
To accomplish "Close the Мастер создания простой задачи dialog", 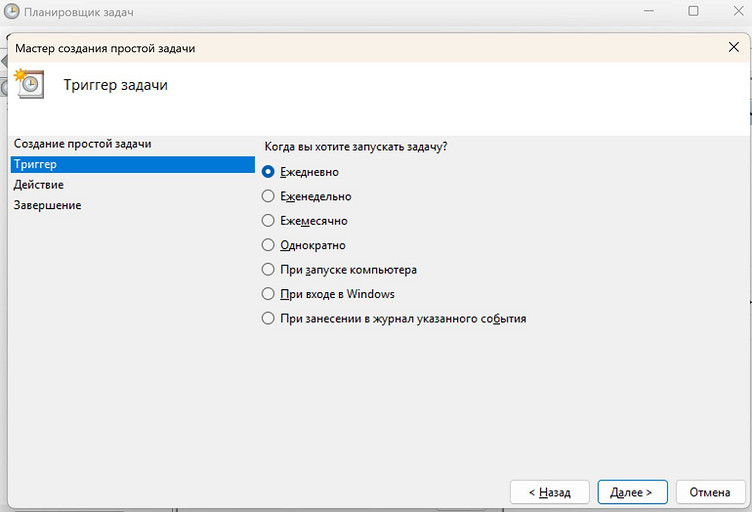I will pos(733,47).
